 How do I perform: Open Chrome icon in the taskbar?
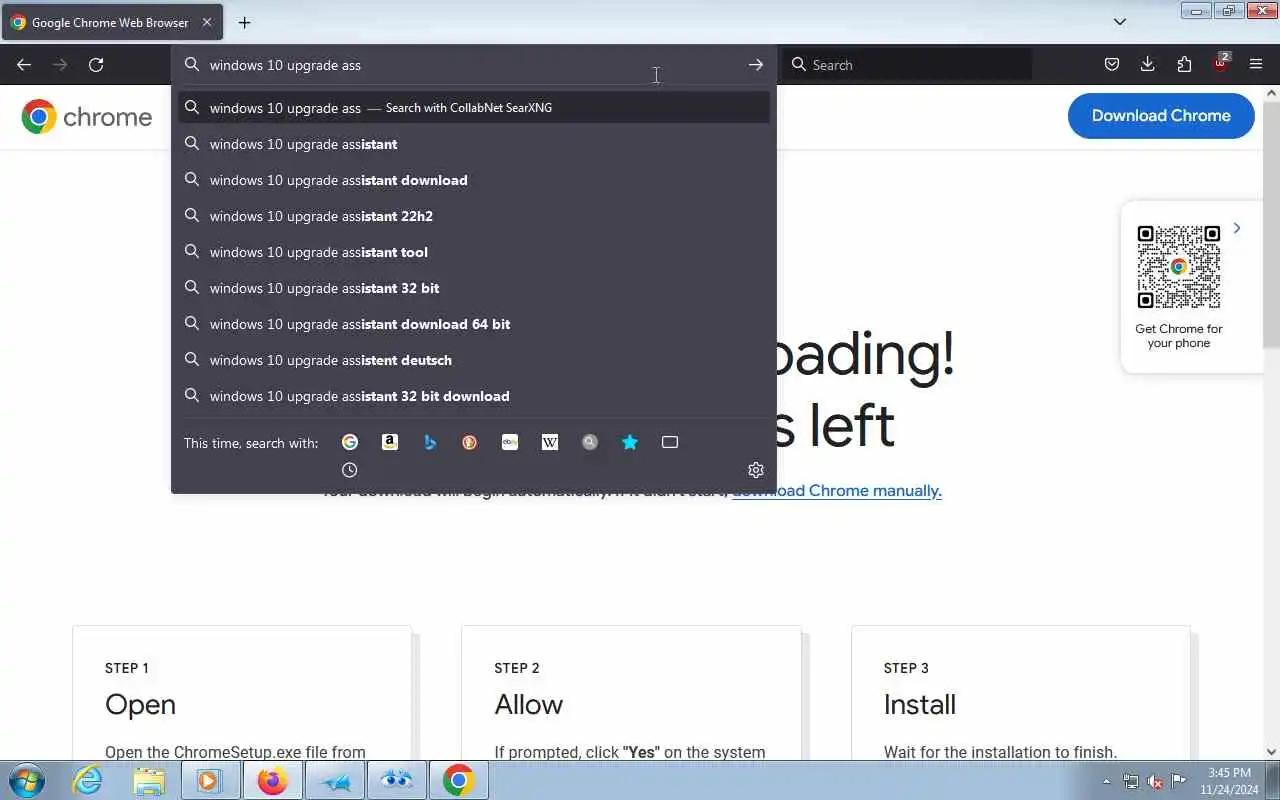click(x=458, y=780)
